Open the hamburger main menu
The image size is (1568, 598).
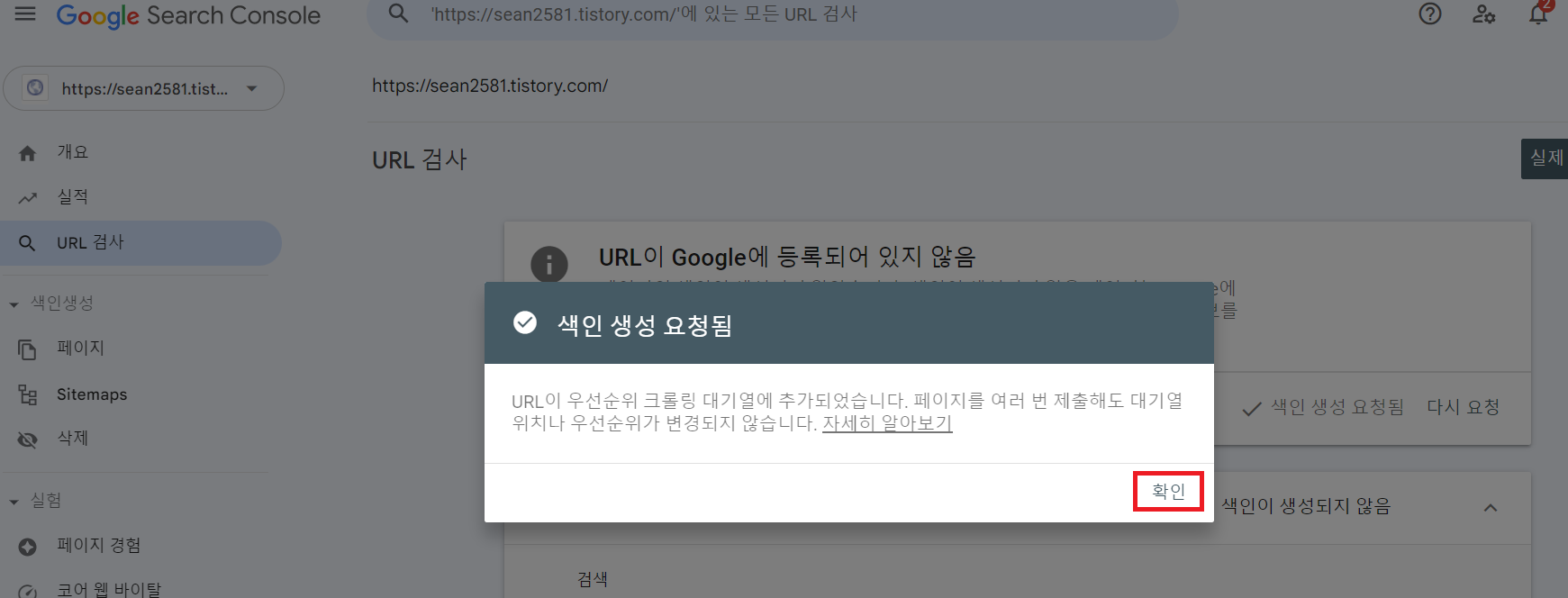point(25,14)
